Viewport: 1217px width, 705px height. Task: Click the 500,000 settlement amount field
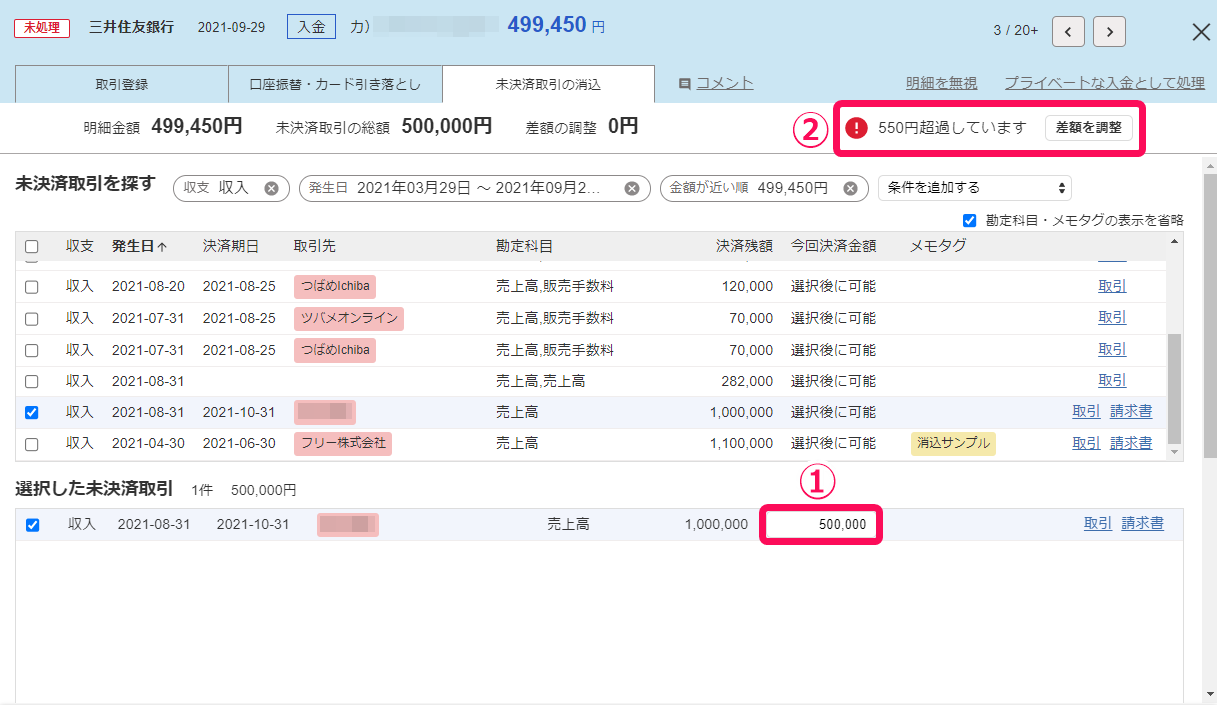[x=821, y=525]
